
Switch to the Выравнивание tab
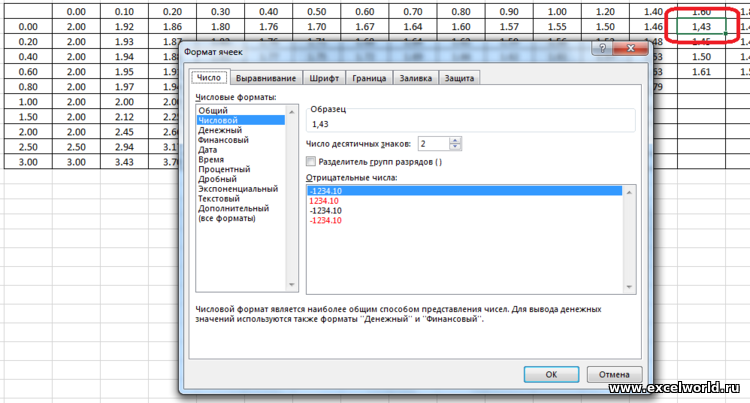(x=265, y=78)
